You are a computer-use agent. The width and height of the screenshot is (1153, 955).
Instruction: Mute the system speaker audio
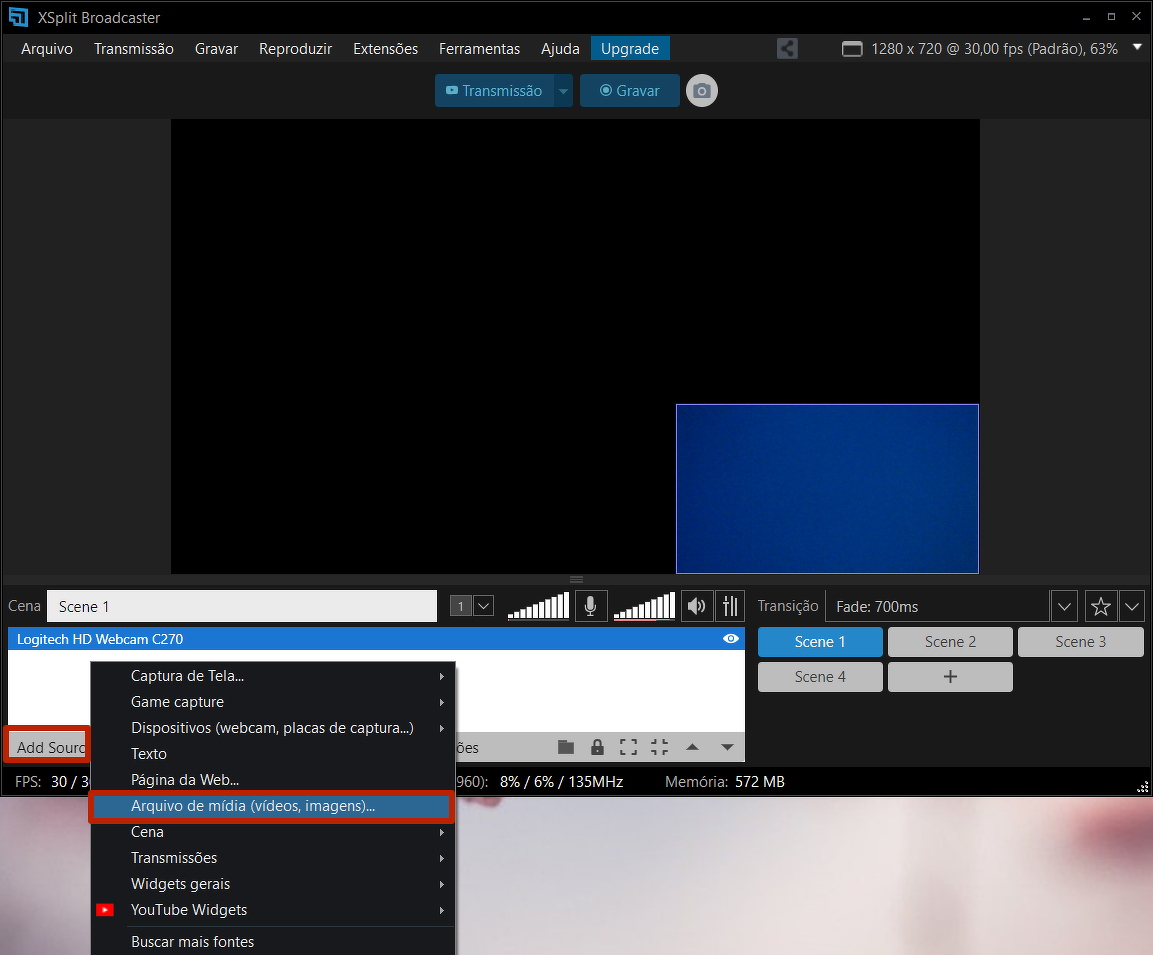(696, 606)
